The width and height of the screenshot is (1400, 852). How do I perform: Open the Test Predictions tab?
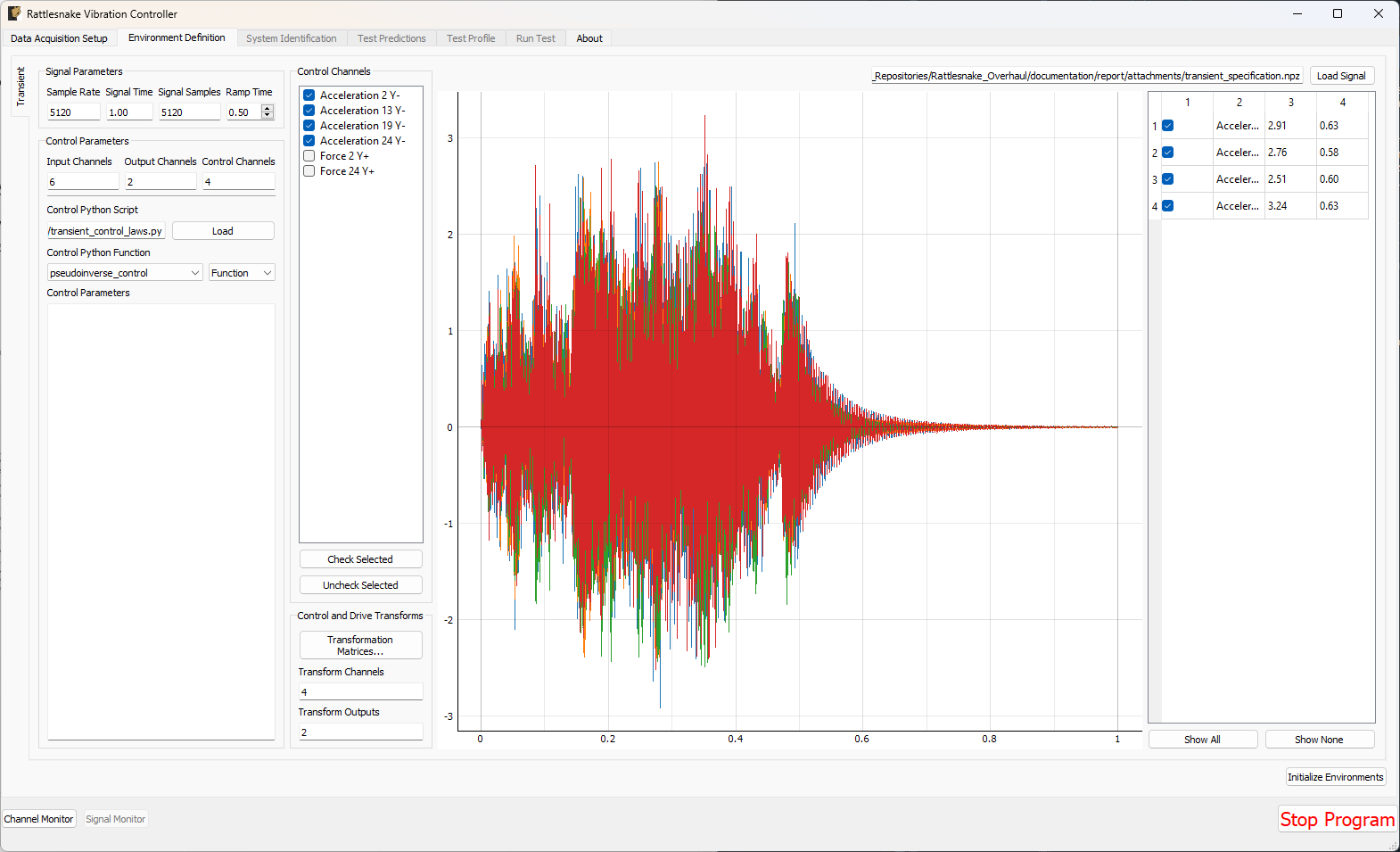[x=391, y=38]
